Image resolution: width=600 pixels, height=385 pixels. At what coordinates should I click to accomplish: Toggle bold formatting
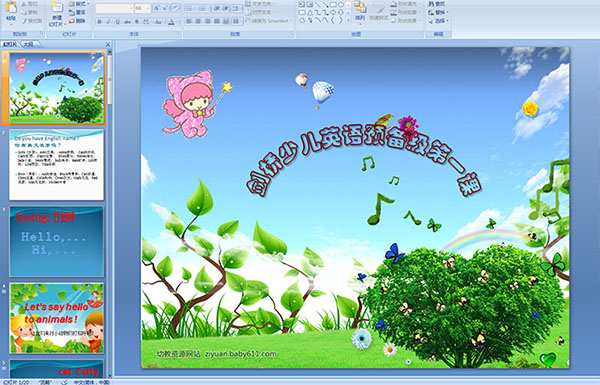click(99, 22)
